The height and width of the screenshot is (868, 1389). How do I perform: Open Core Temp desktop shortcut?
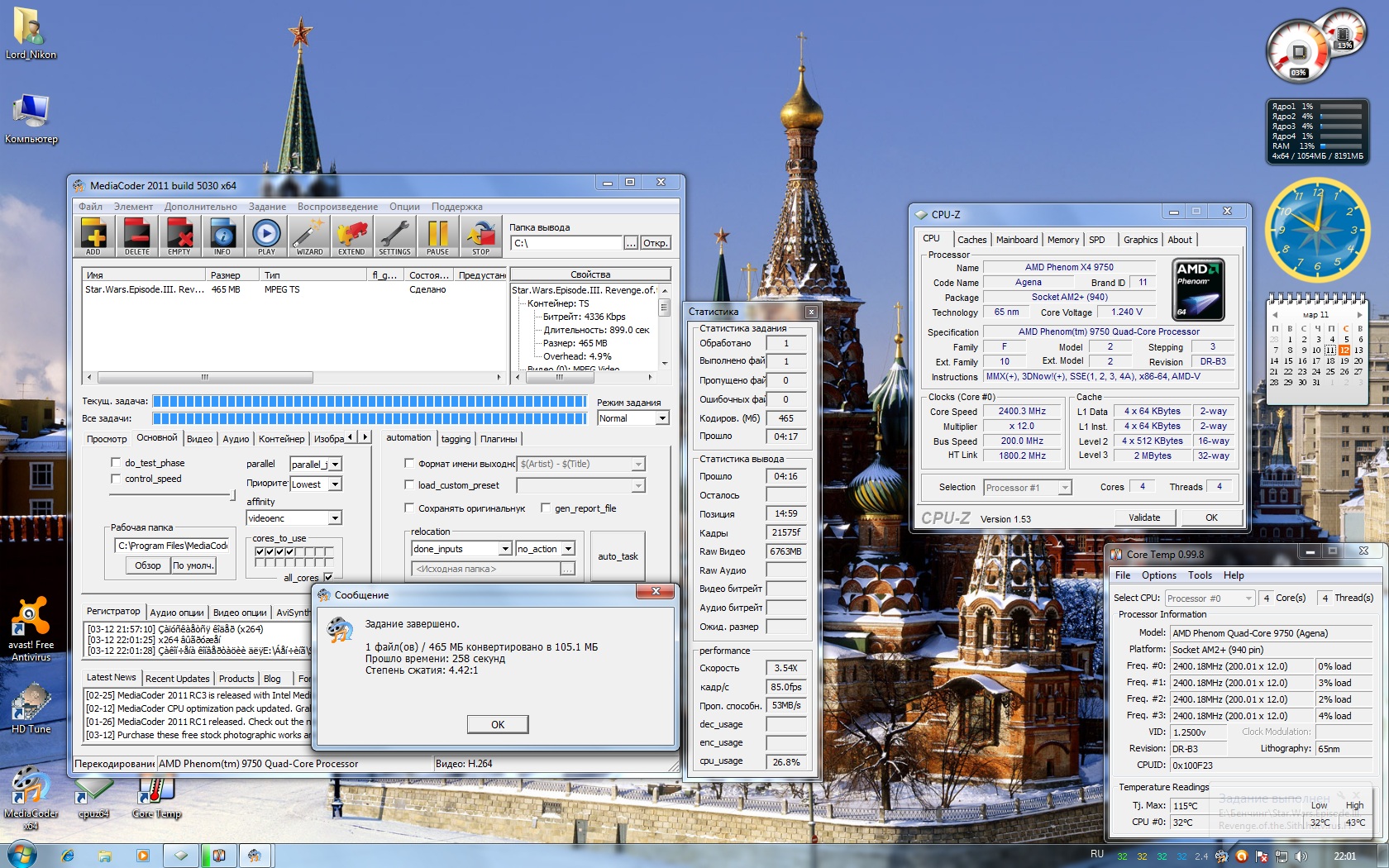[x=156, y=798]
